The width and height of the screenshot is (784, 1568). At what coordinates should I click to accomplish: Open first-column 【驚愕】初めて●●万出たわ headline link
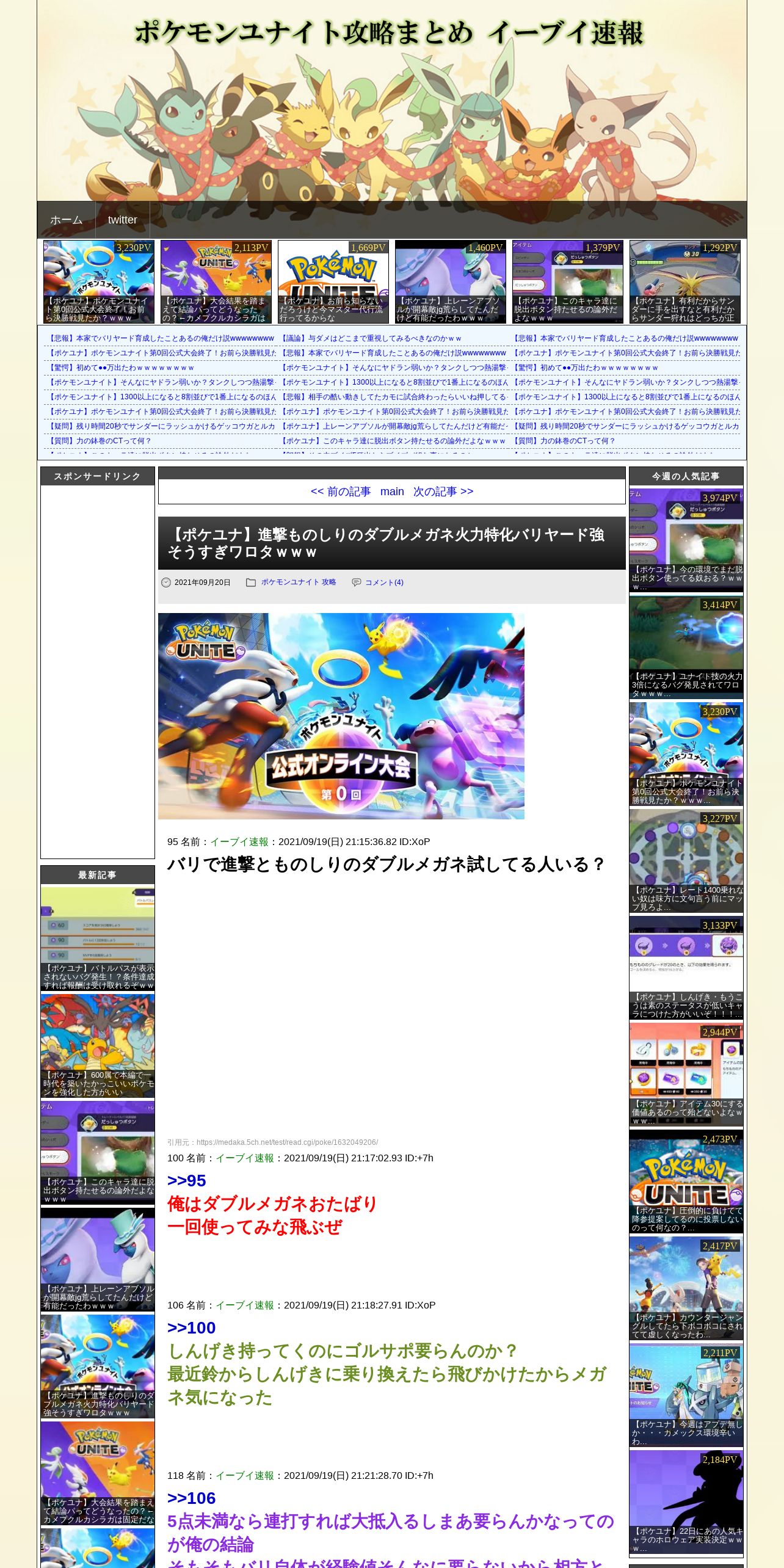click(x=121, y=368)
